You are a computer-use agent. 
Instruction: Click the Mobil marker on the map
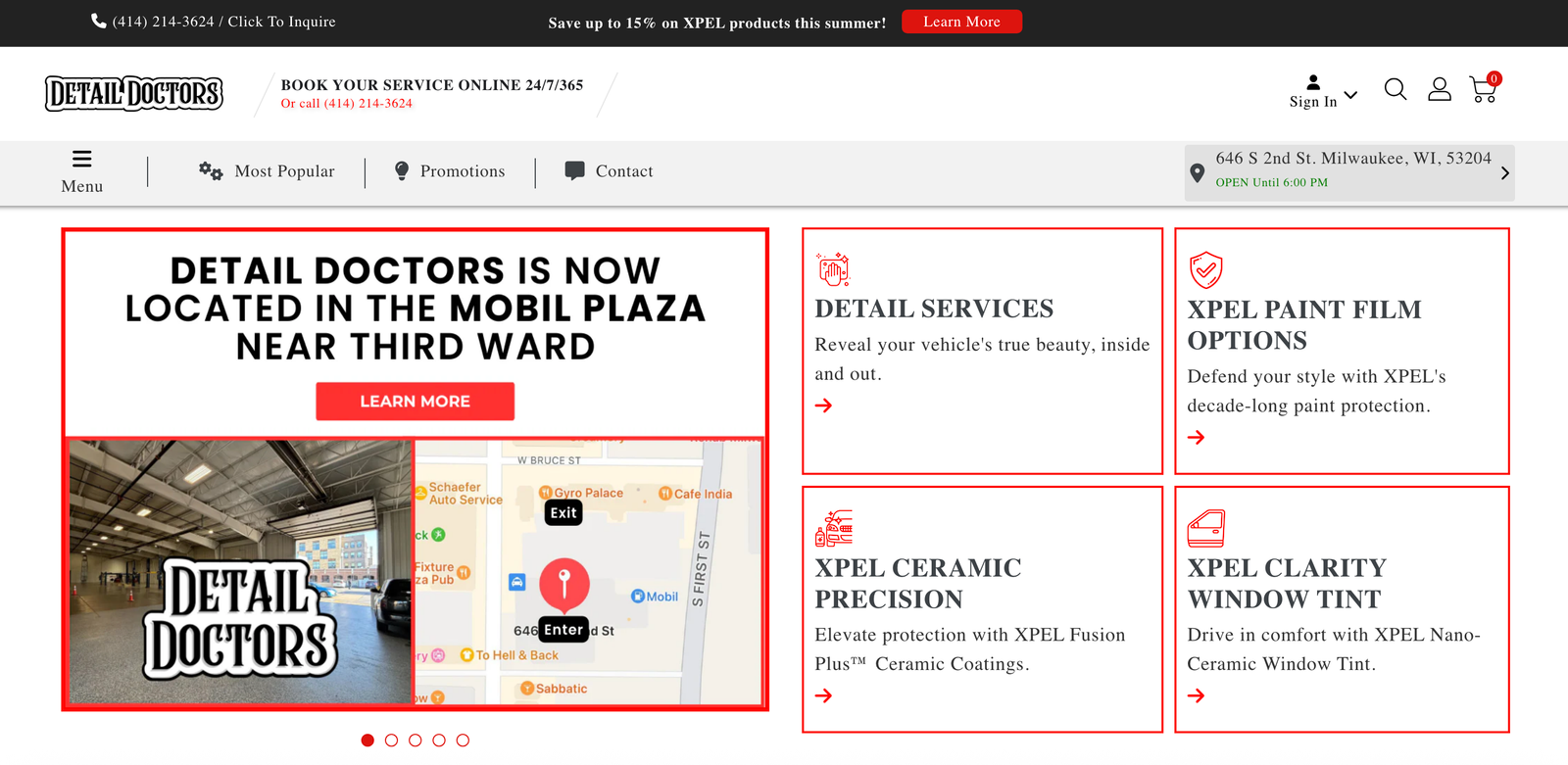coord(655,597)
